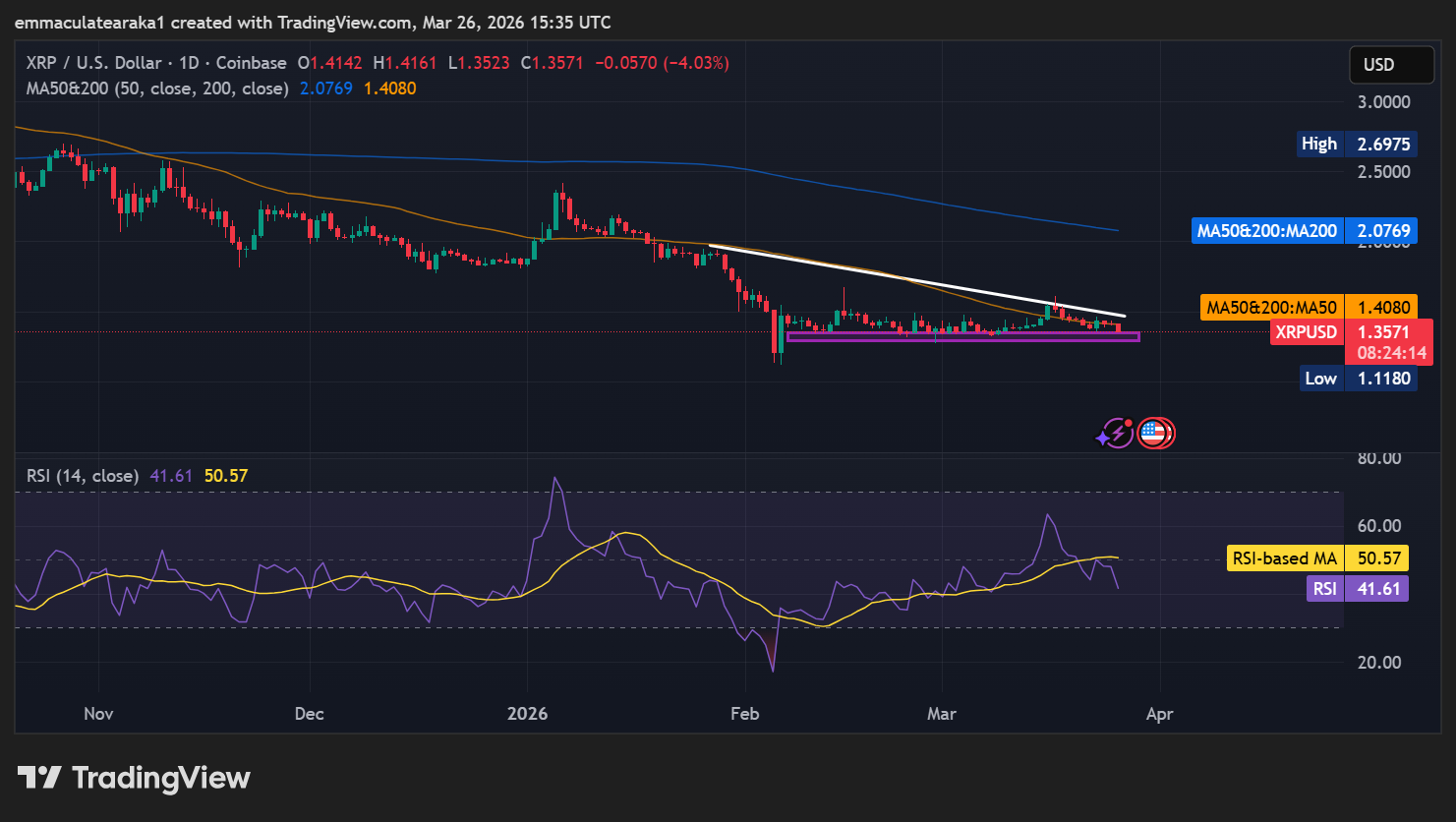Click the TradingView logo in the corner

tap(131, 778)
